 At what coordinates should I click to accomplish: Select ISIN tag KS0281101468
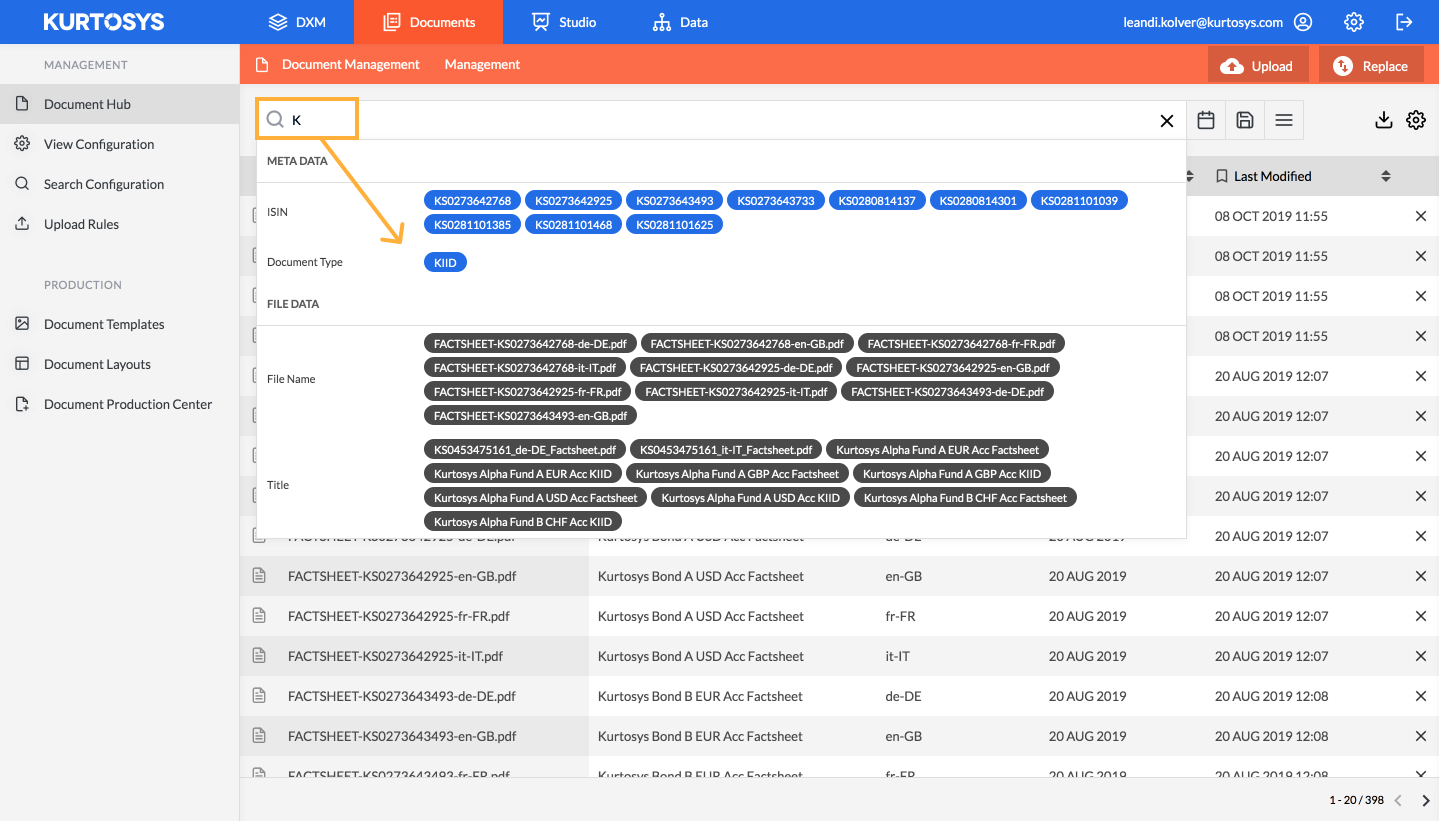[x=574, y=225]
